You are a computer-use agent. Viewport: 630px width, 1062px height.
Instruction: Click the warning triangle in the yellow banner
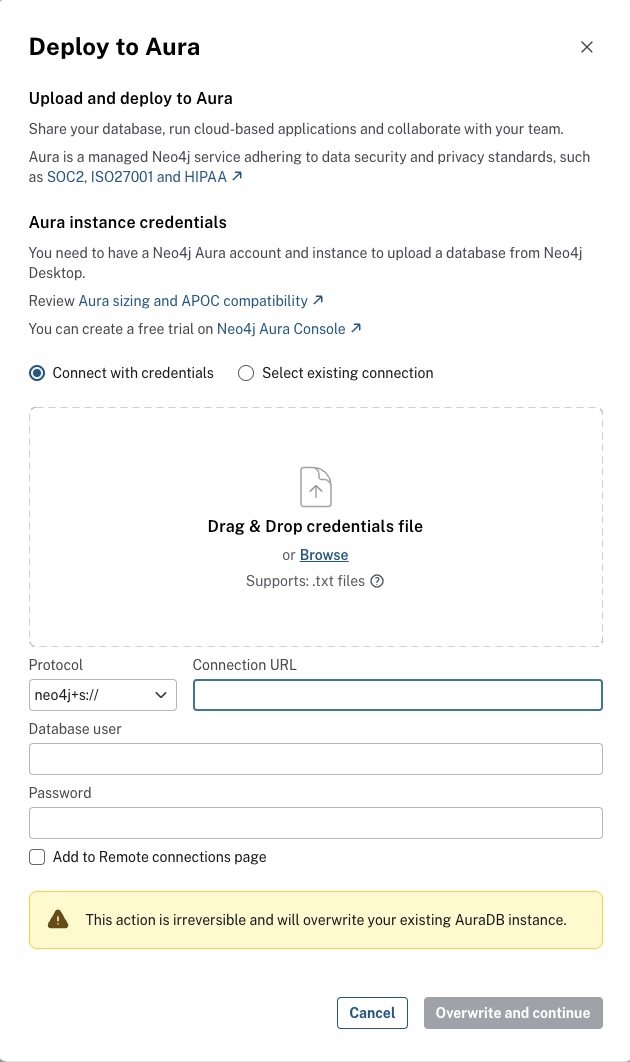57,919
